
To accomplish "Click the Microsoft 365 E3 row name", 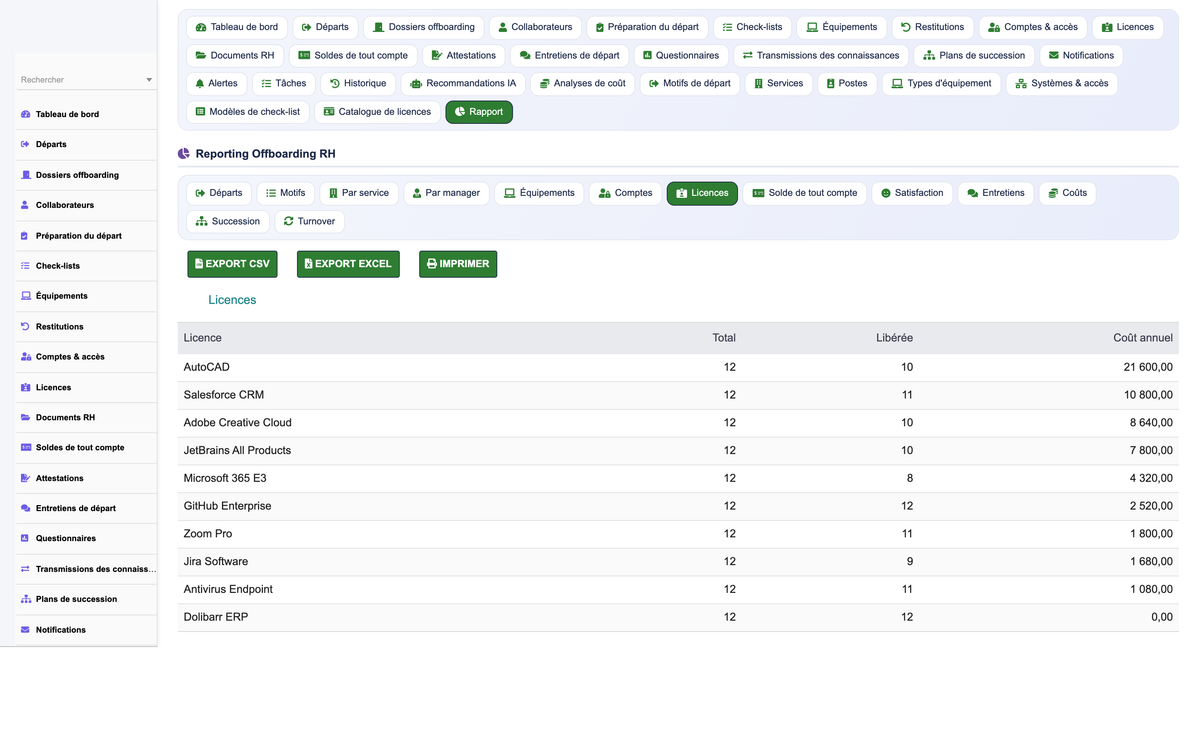I will 225,478.
